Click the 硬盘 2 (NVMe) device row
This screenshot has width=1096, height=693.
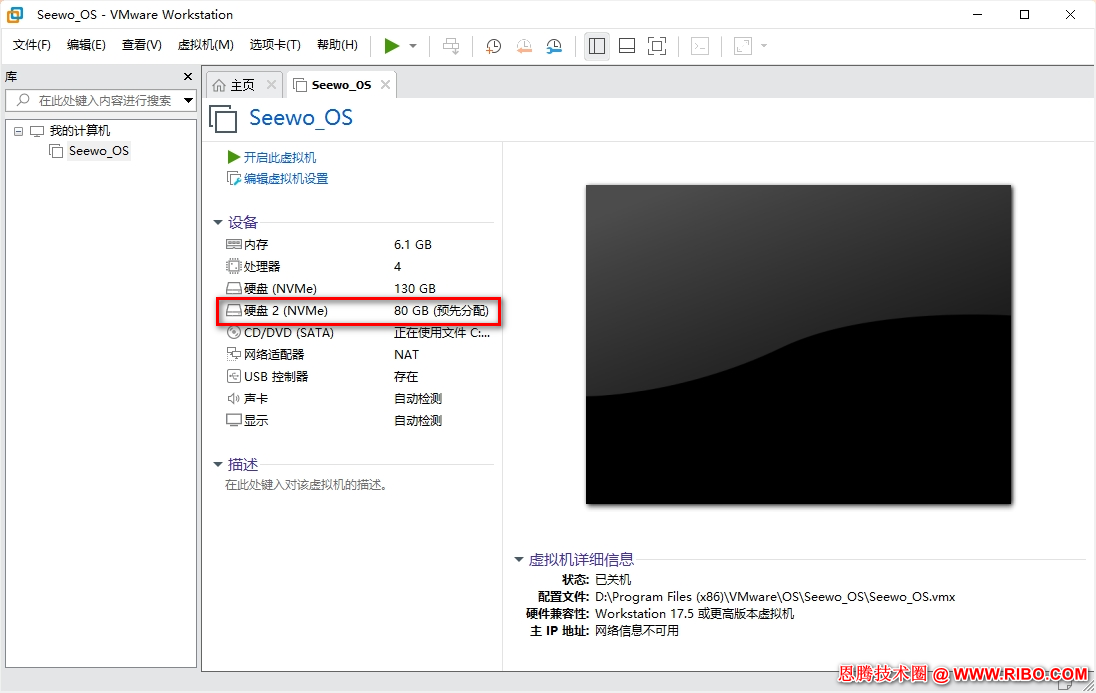359,310
